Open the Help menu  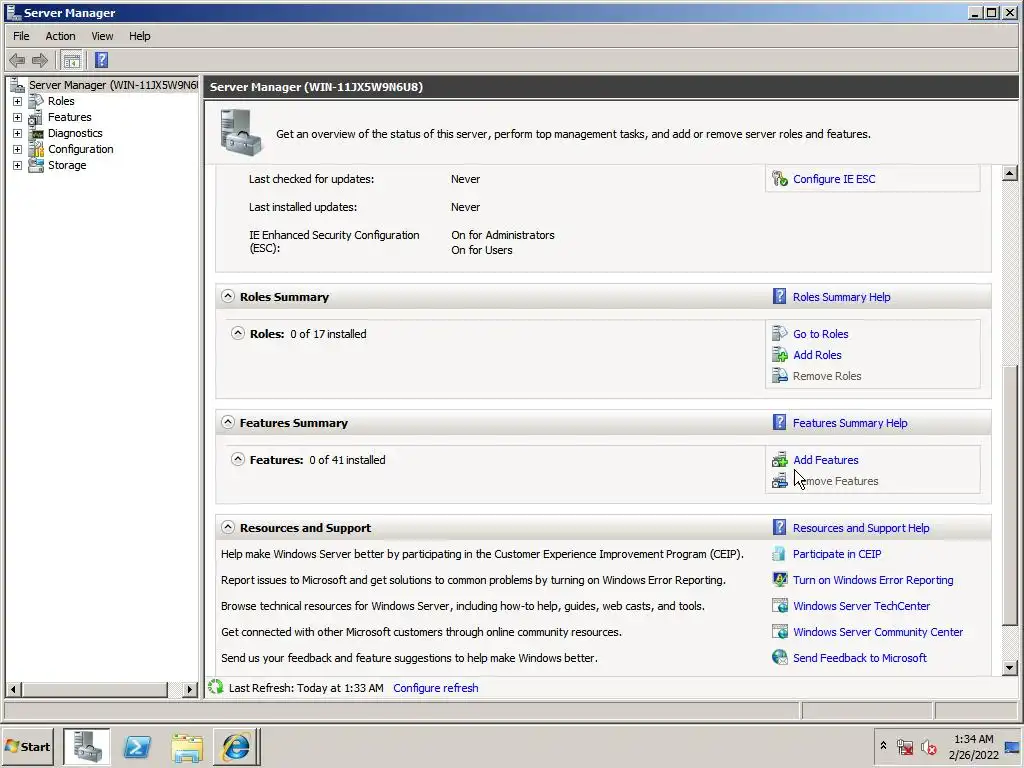139,36
